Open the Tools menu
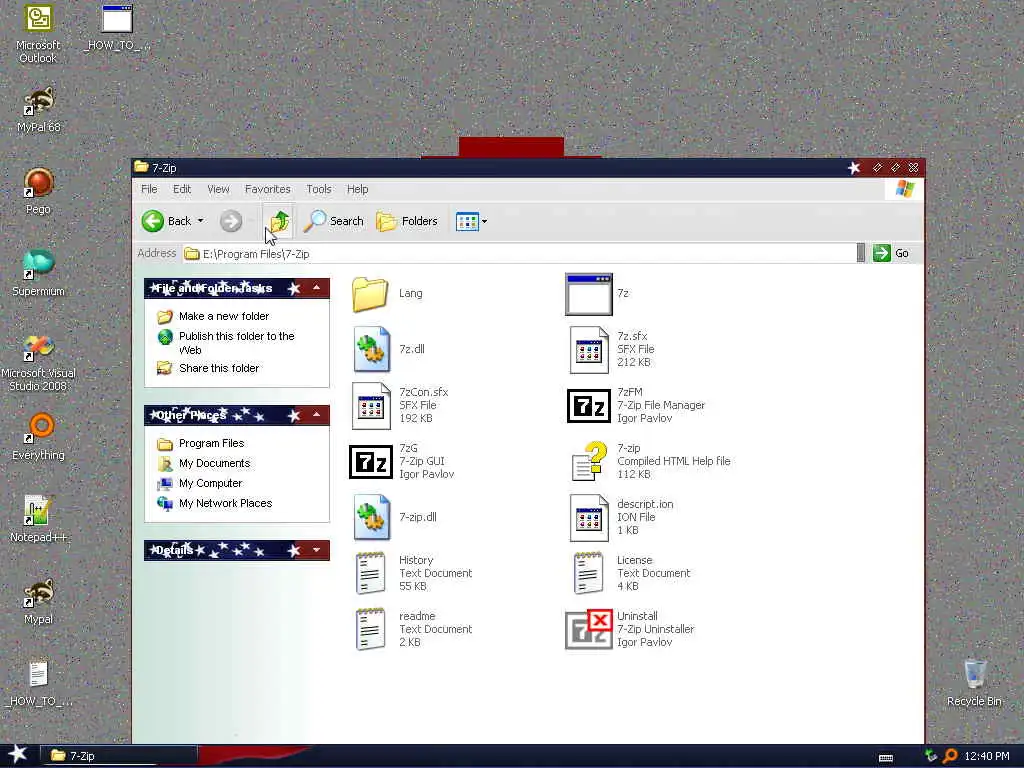 tap(319, 189)
